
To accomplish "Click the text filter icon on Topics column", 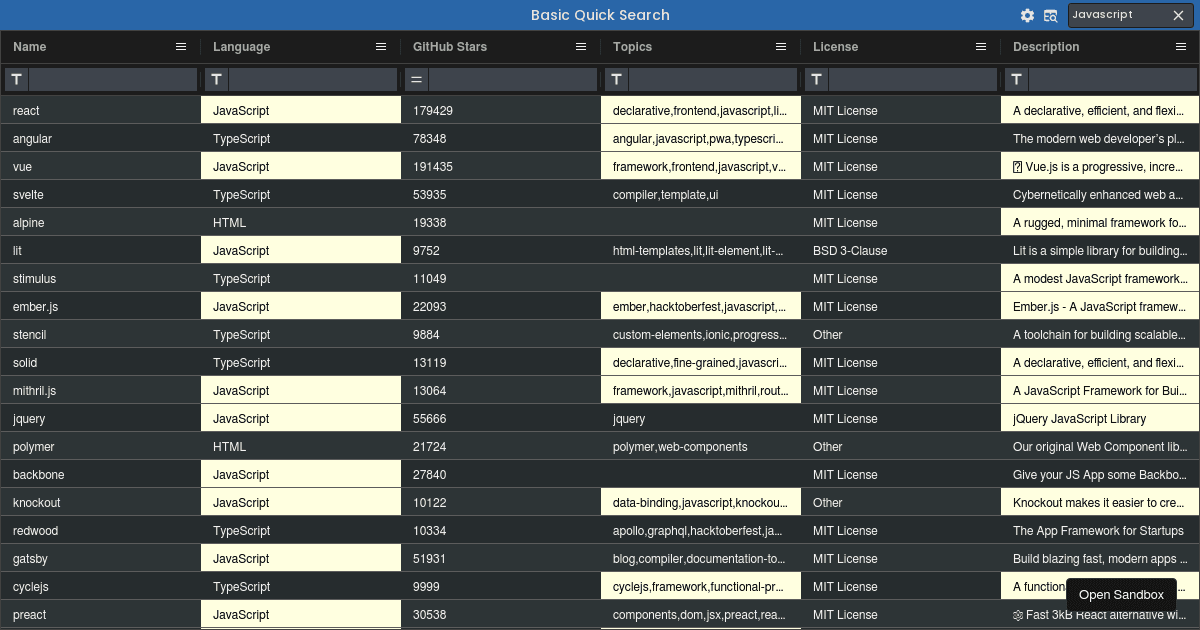I will [616, 79].
